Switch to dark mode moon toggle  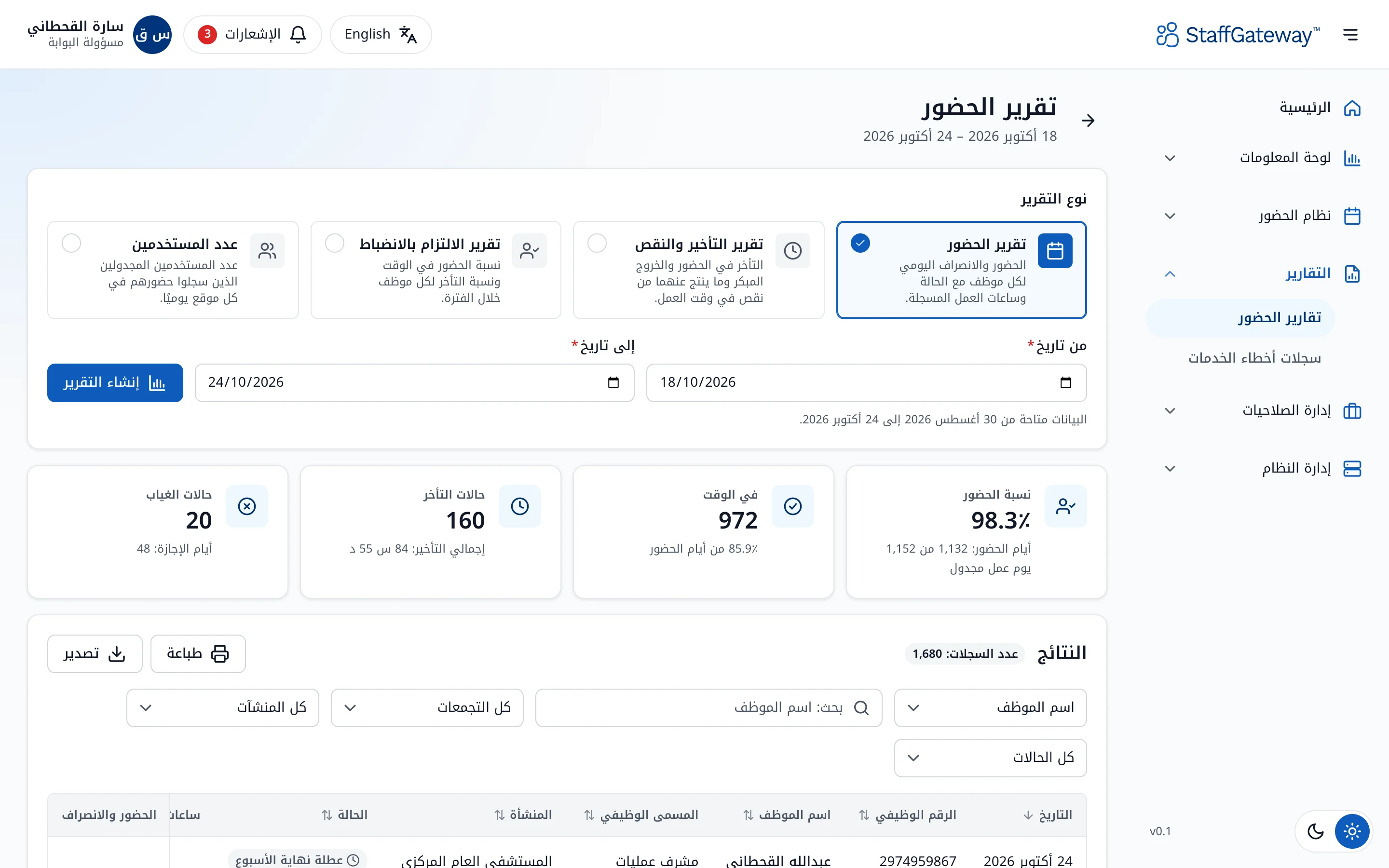(x=1316, y=831)
